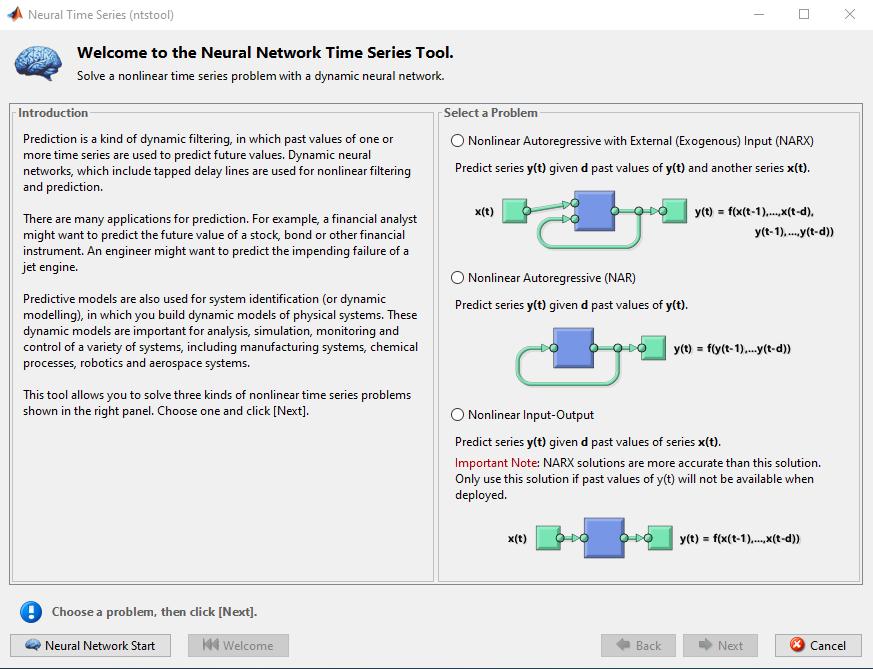Click the 'Neural Time Series (ntstool)' window title

[x=101, y=15]
